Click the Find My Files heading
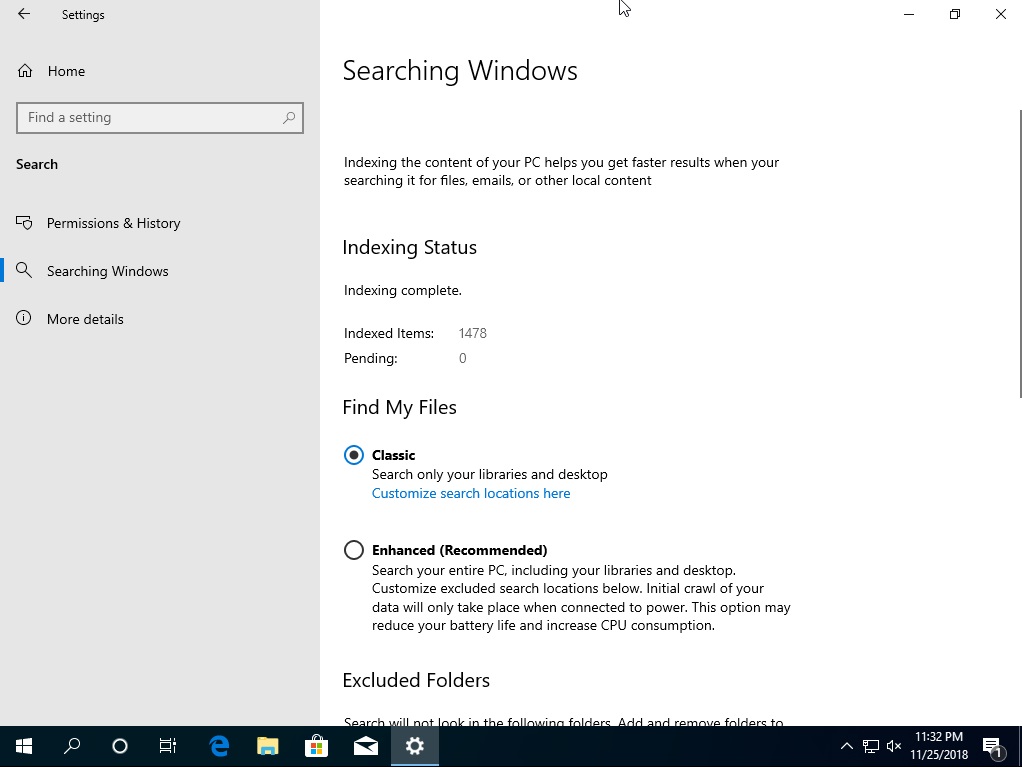The image size is (1022, 767). click(x=399, y=407)
